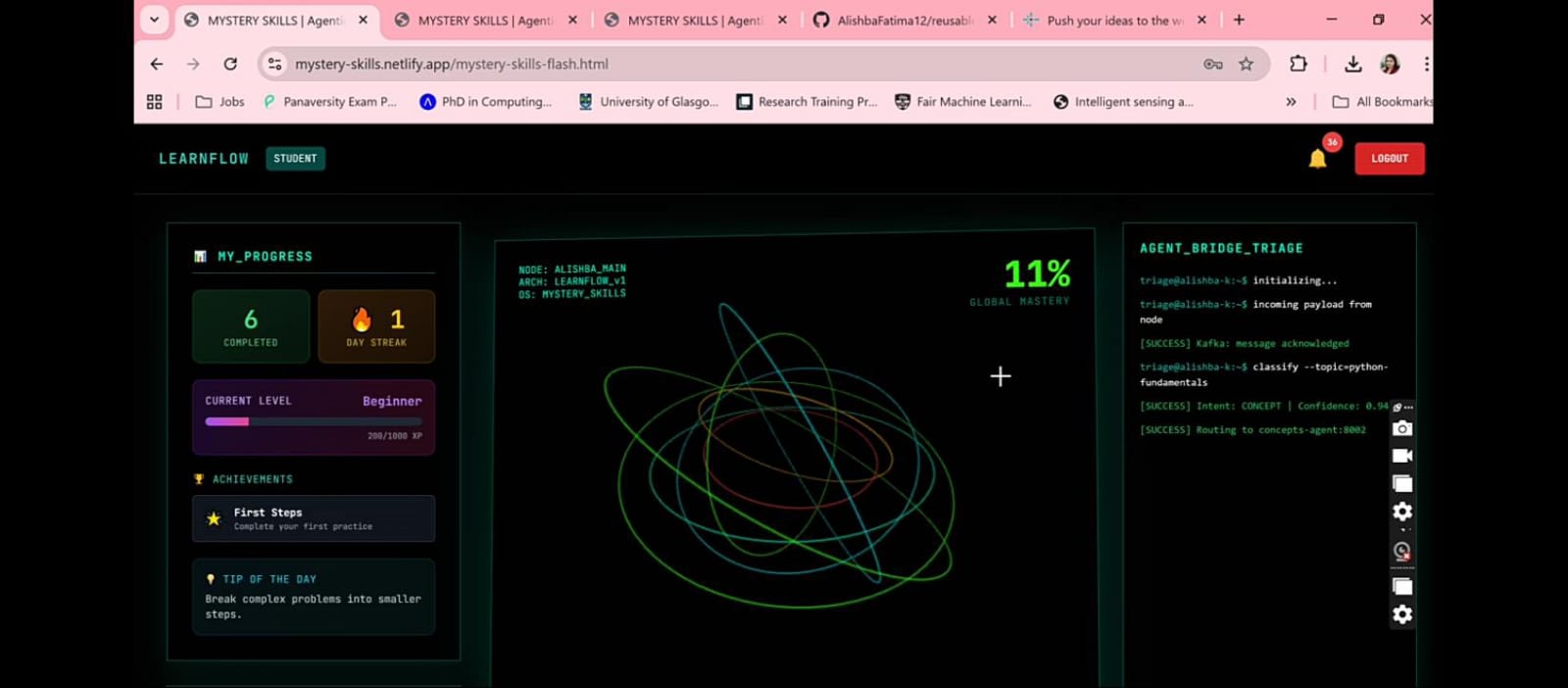The image size is (1568, 688).
Task: Start recording with the video camera icon
Action: point(1402,456)
